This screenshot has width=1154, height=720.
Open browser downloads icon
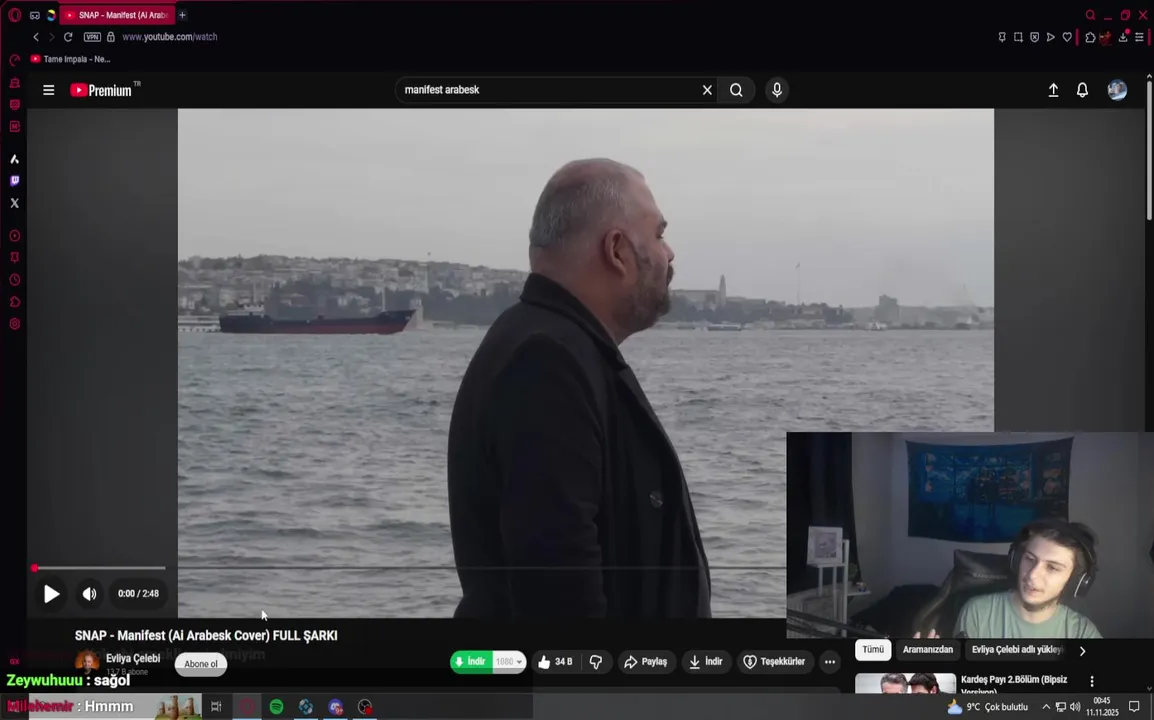click(x=1123, y=37)
